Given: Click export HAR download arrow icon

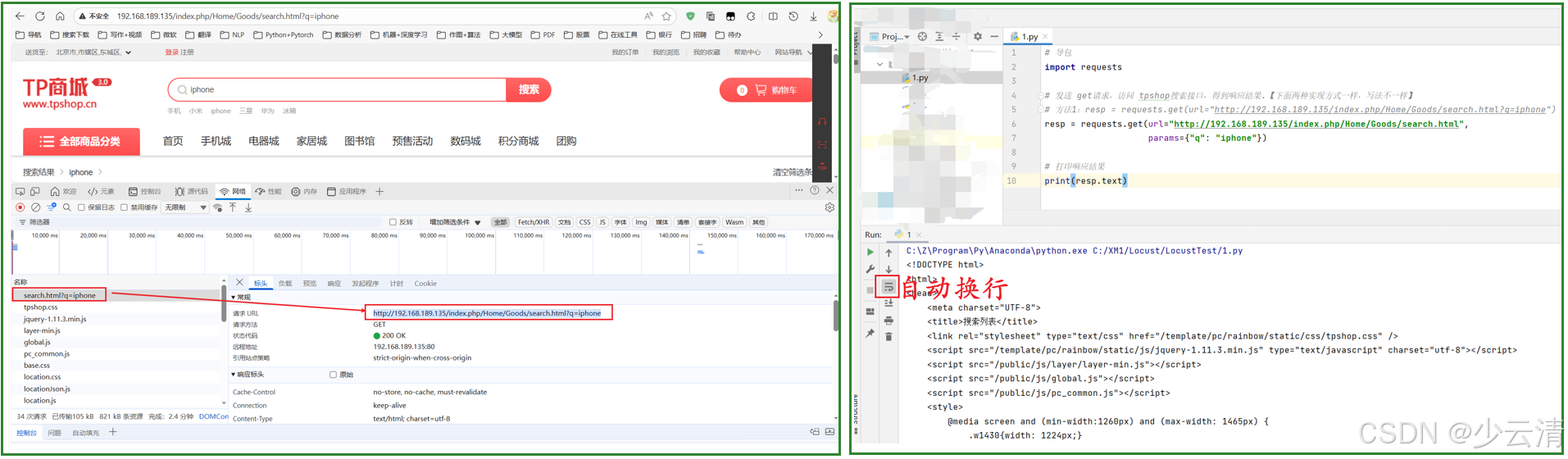Looking at the screenshot, I should tap(248, 207).
